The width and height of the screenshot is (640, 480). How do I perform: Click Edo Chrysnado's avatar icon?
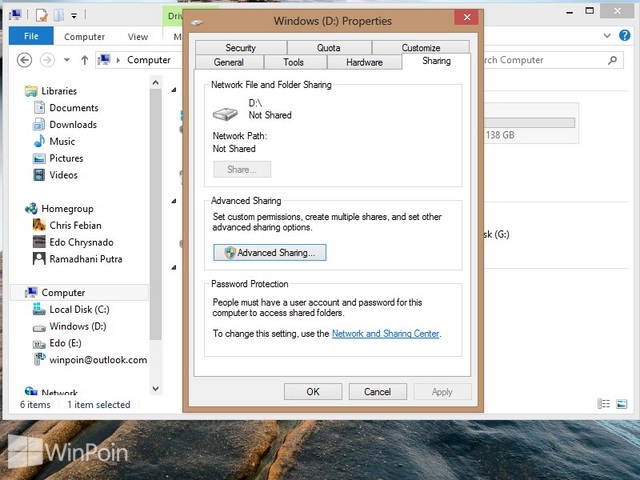39,242
